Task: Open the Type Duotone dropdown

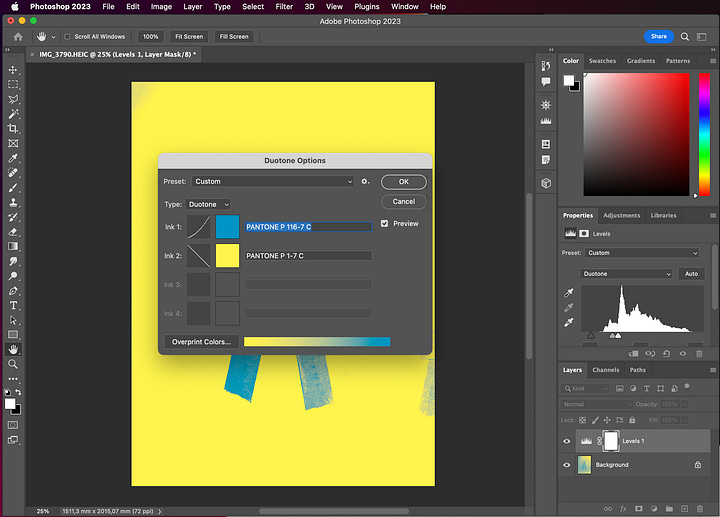Action: pyautogui.click(x=208, y=204)
